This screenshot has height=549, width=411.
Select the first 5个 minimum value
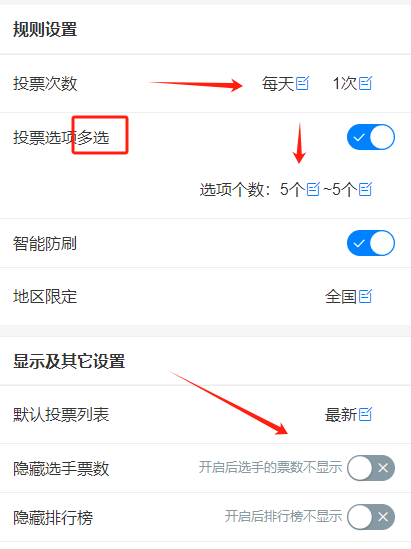point(293,190)
